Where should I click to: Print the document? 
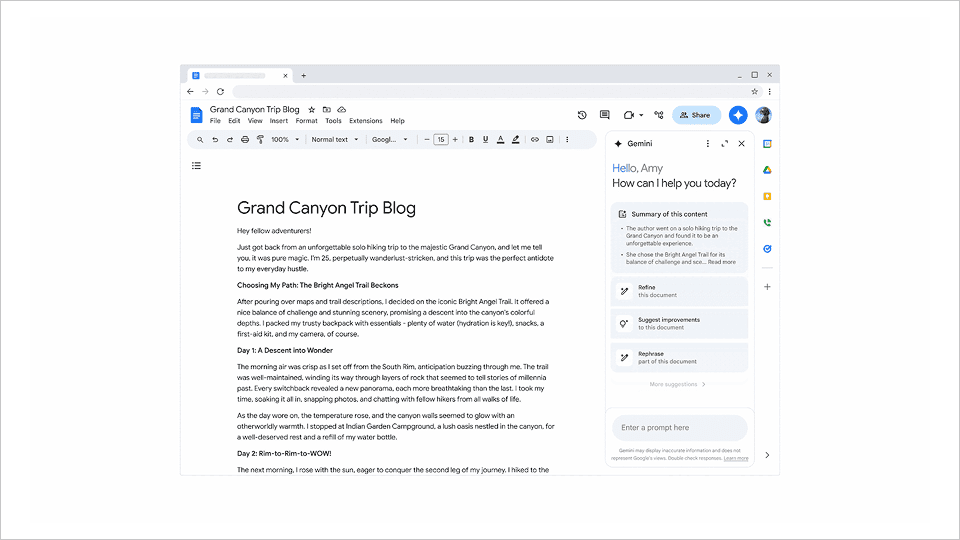point(245,140)
